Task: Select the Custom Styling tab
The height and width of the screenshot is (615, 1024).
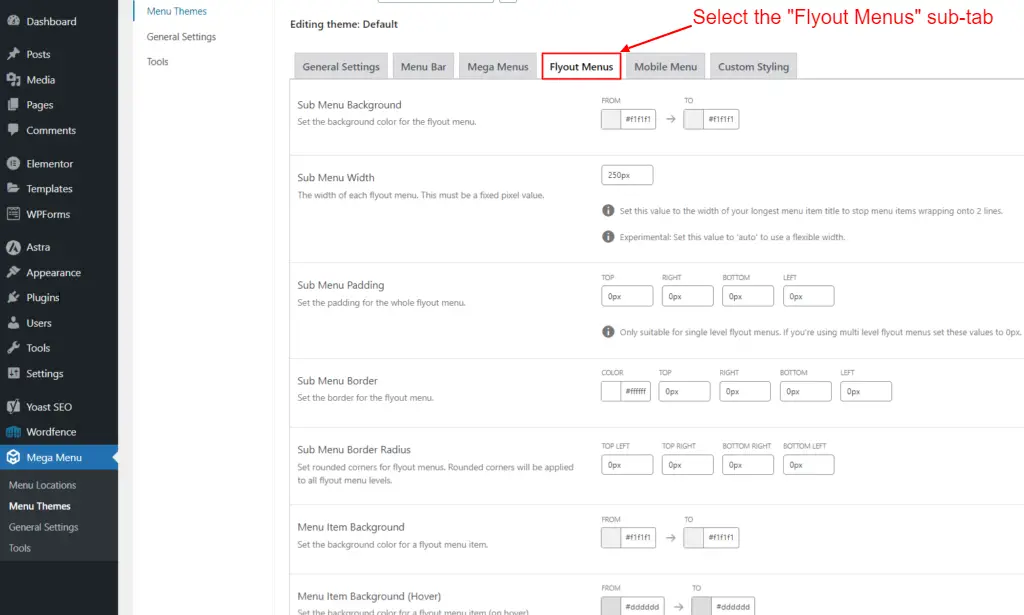Action: (753, 67)
